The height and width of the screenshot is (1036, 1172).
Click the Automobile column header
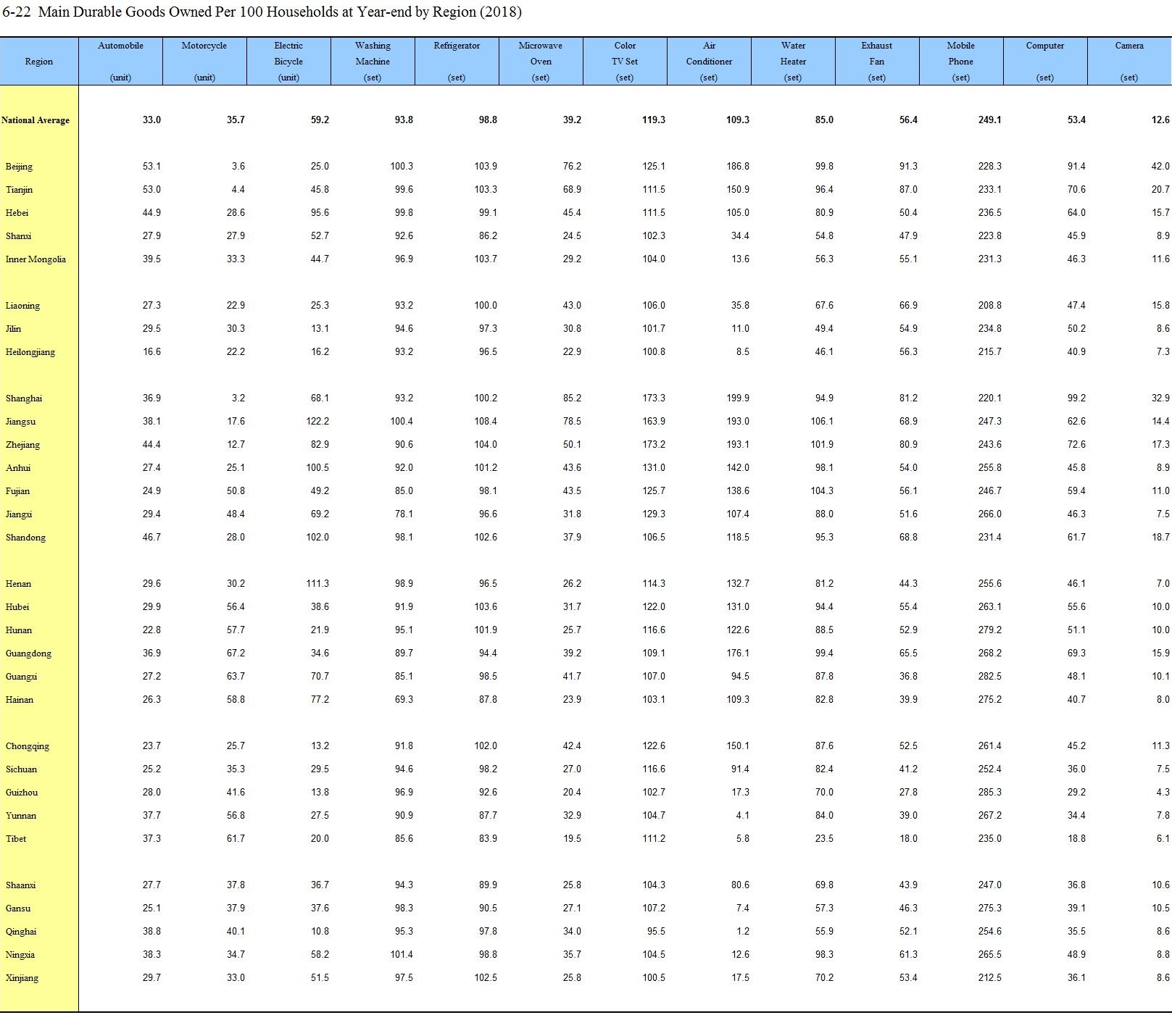pos(120,61)
